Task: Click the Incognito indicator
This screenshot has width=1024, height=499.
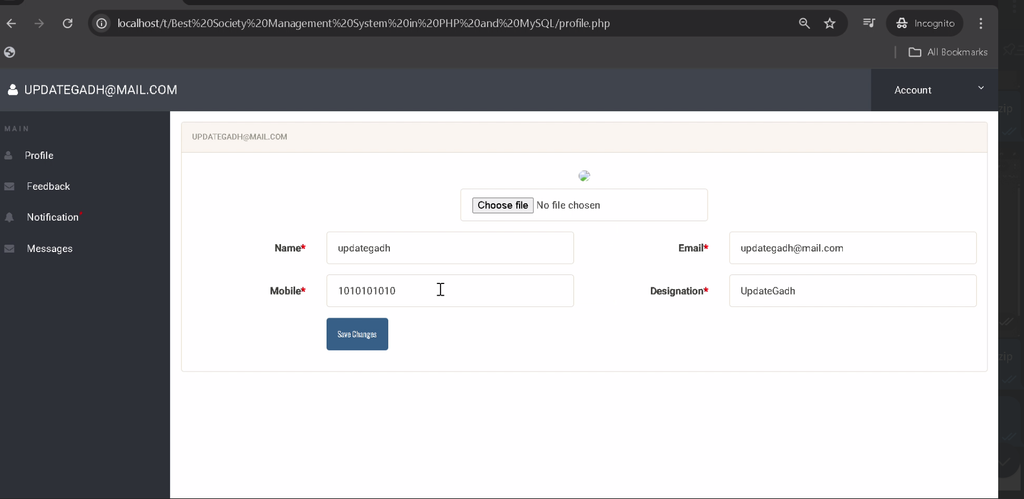Action: click(925, 24)
